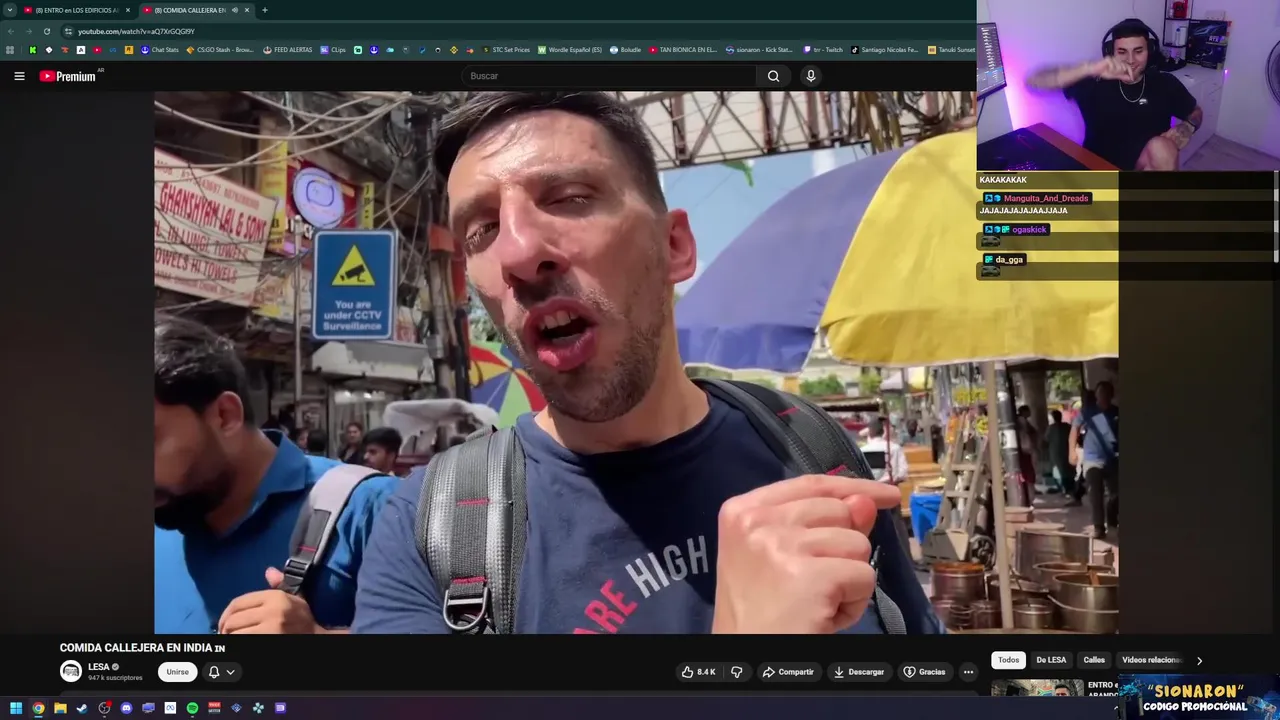
Task: Click the search magnifier button
Action: pyautogui.click(x=773, y=76)
